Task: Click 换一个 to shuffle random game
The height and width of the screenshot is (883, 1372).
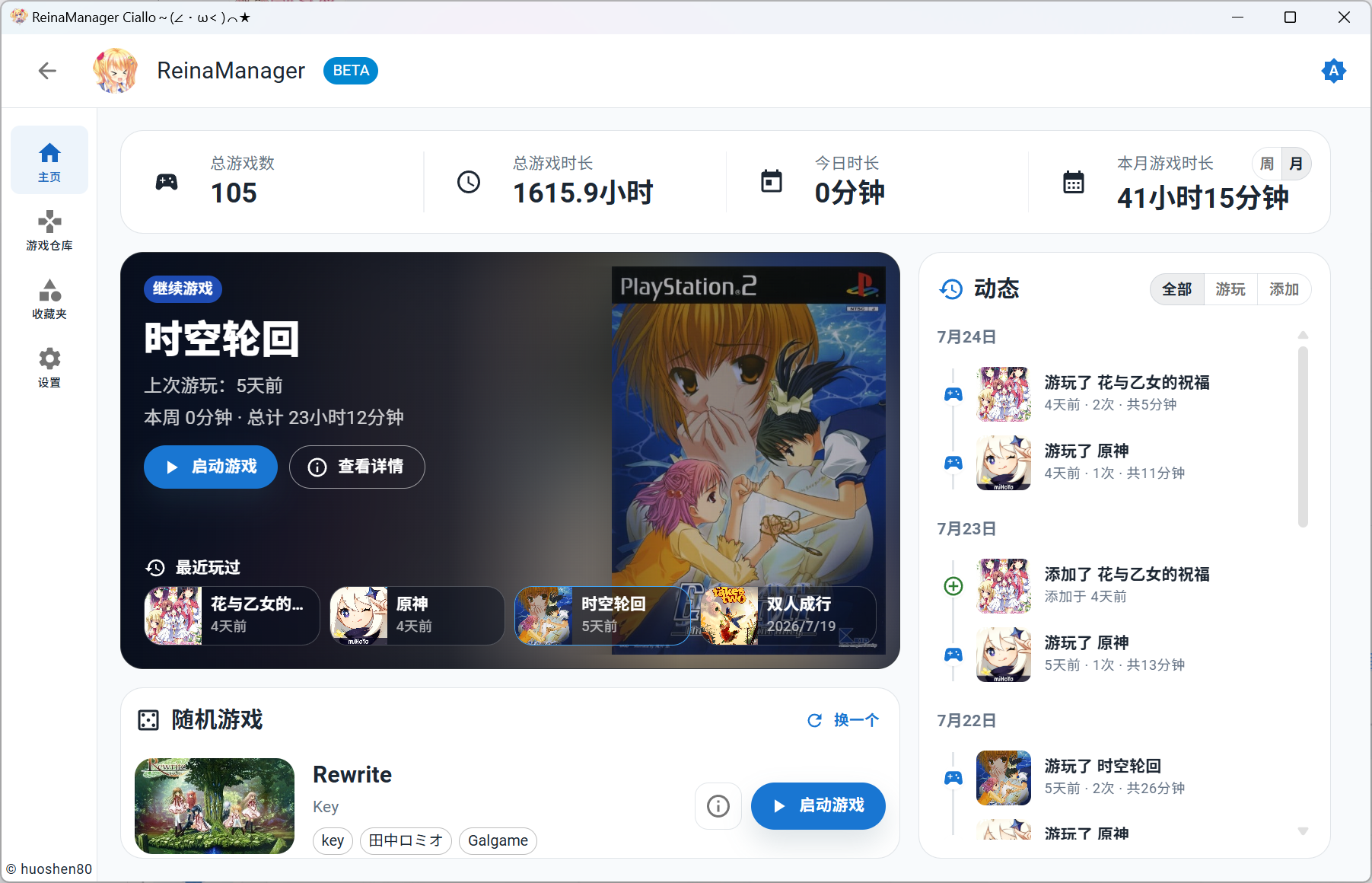Action: coord(843,720)
